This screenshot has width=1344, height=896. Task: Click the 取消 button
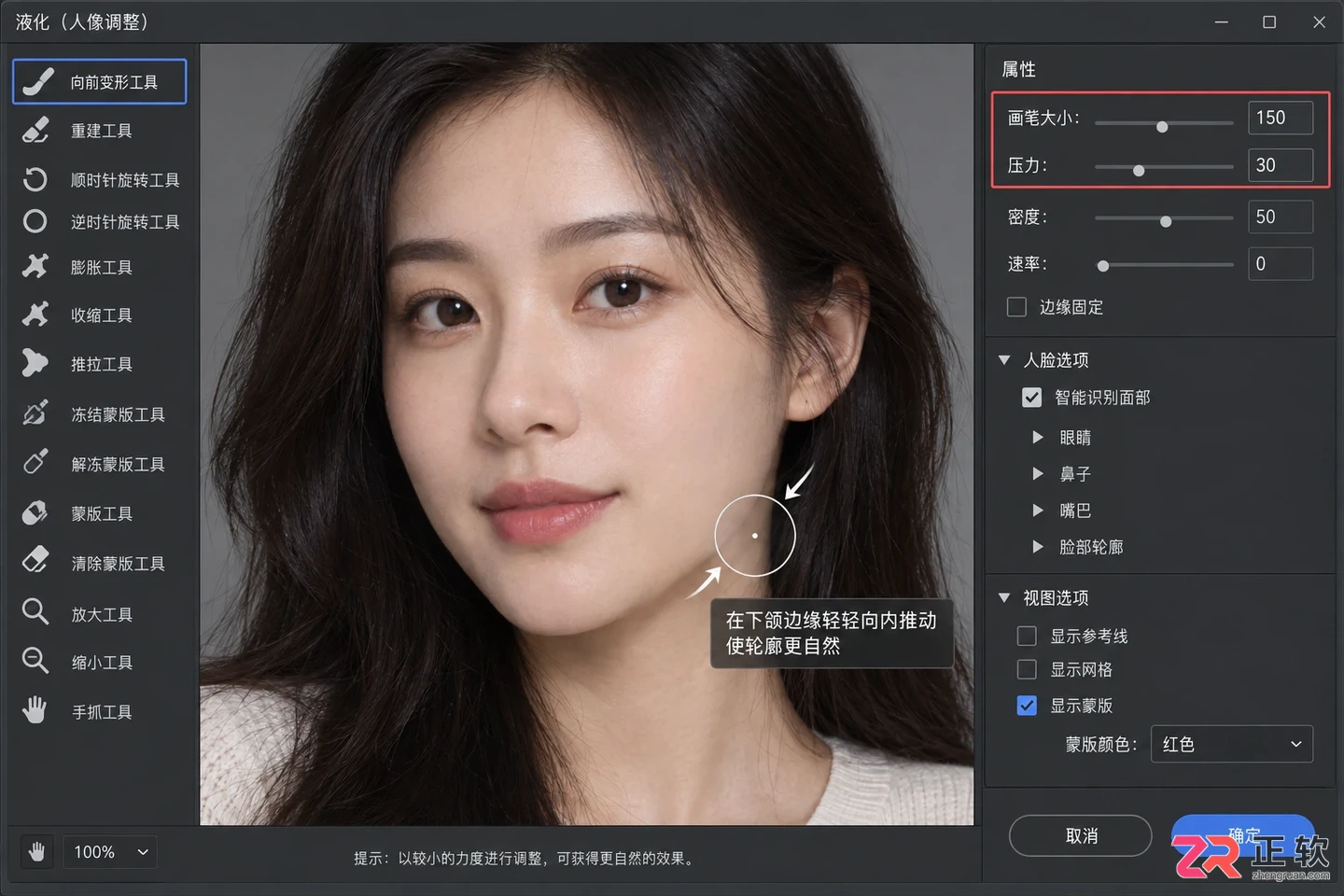click(1081, 835)
